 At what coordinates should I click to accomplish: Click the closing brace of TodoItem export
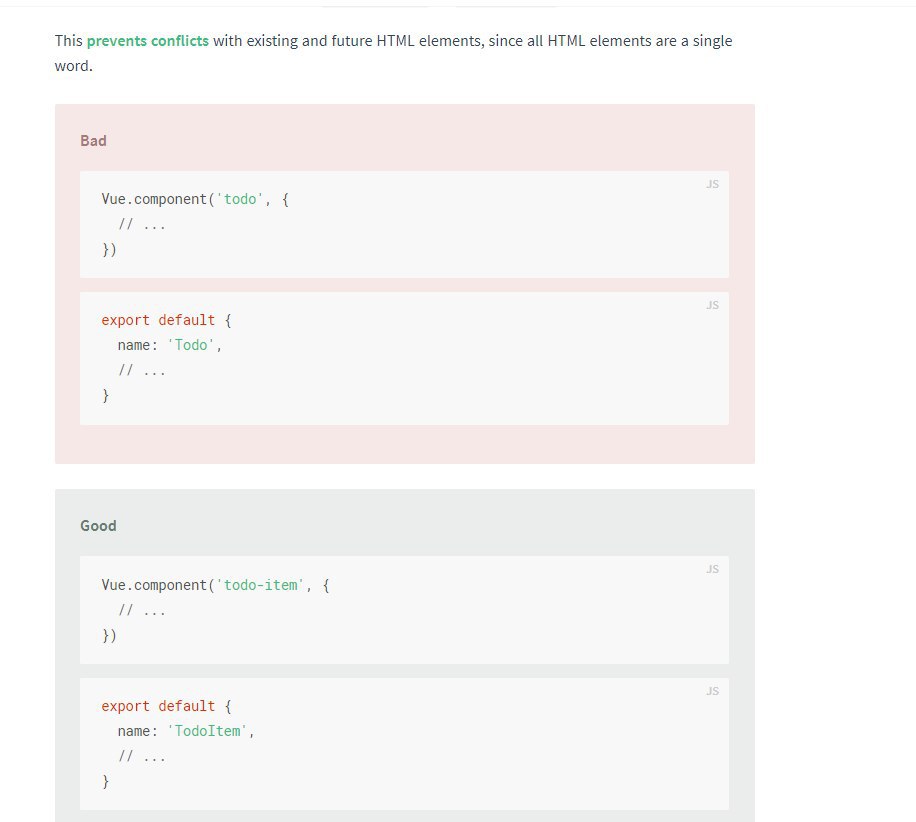pos(105,782)
